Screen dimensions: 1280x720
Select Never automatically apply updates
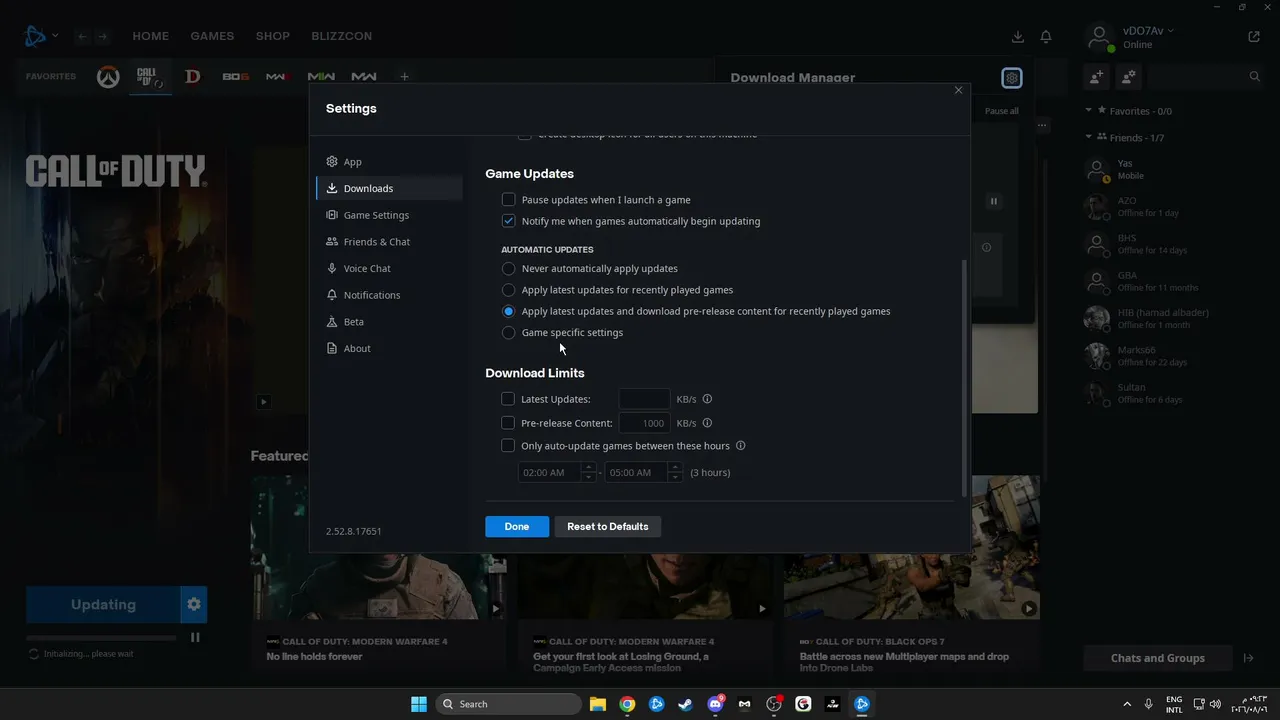(508, 269)
